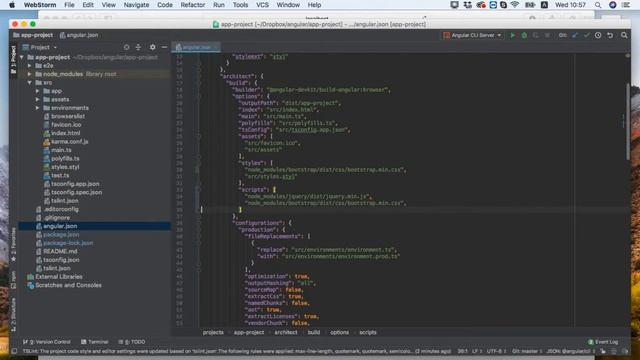This screenshot has height=360, width=640.
Task: Select tsconfig.app.json in project tree
Action: 75,184
